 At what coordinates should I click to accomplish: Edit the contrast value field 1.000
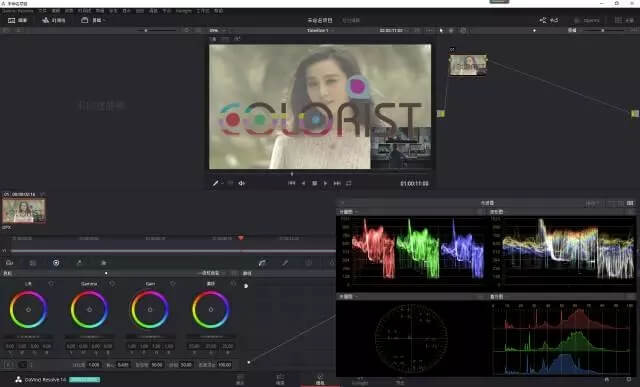(93, 365)
